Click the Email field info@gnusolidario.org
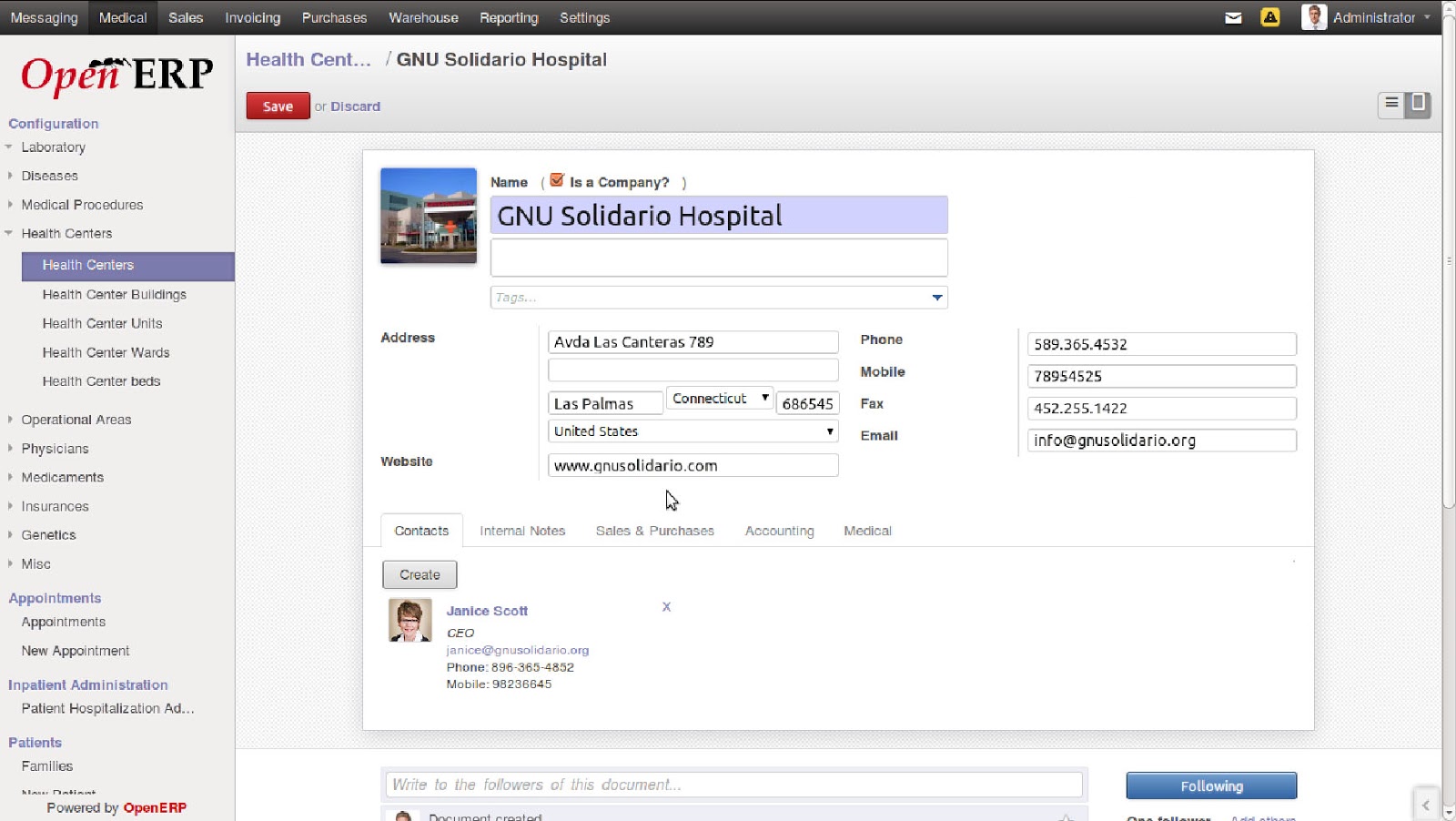This screenshot has width=1456, height=821. coord(1161,441)
